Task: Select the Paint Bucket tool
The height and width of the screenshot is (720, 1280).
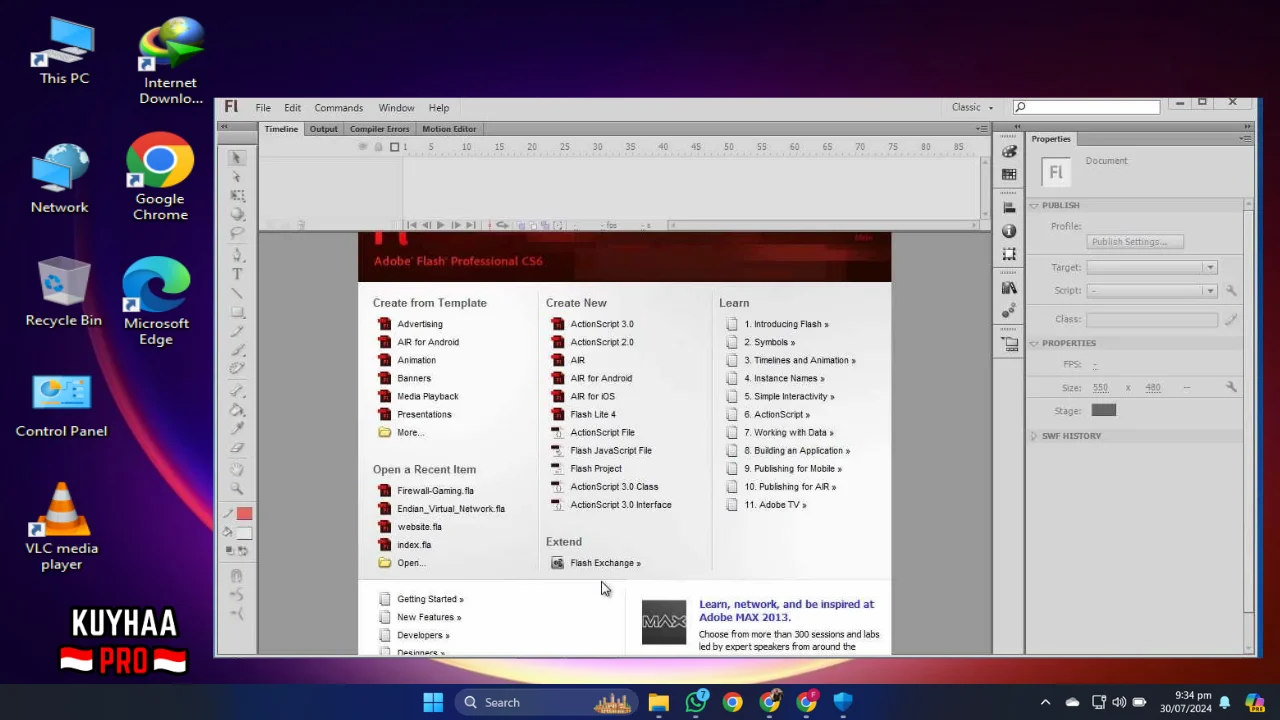Action: click(x=237, y=410)
